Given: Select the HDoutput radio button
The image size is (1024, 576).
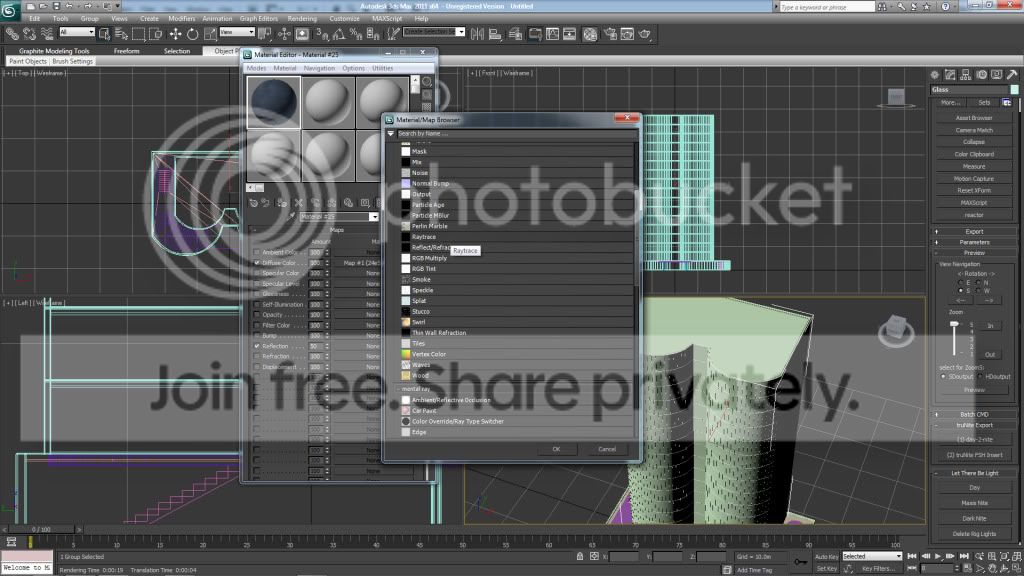Looking at the screenshot, I should tap(980, 377).
